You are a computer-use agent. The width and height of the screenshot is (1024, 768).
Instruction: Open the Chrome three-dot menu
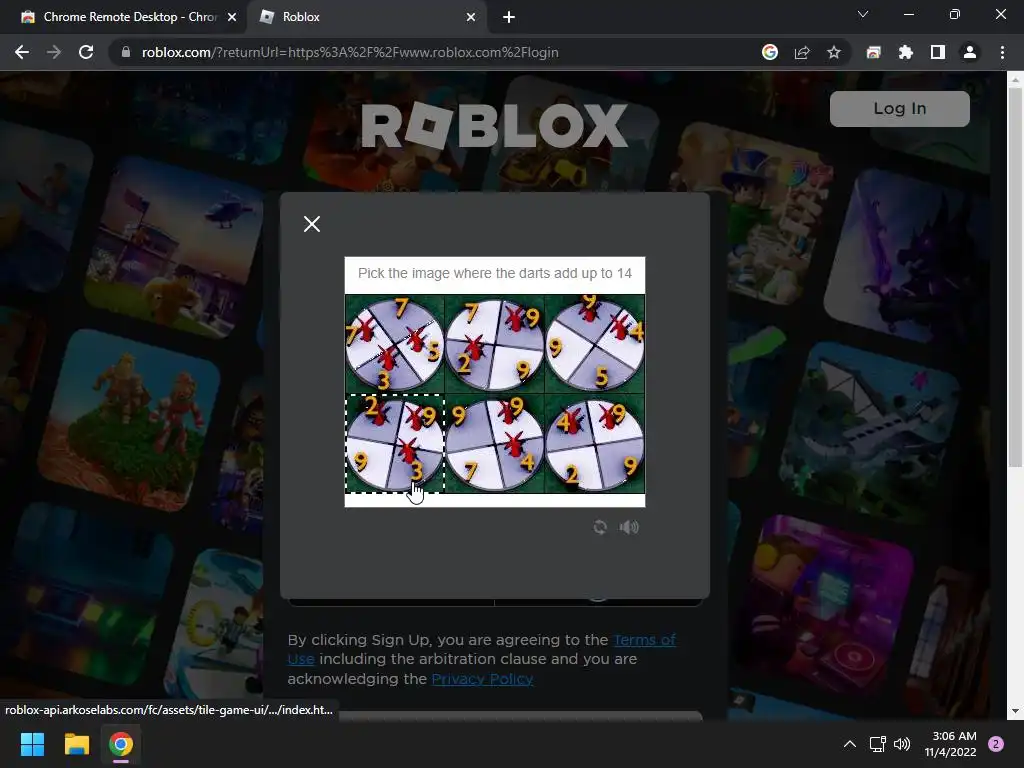click(x=1002, y=52)
